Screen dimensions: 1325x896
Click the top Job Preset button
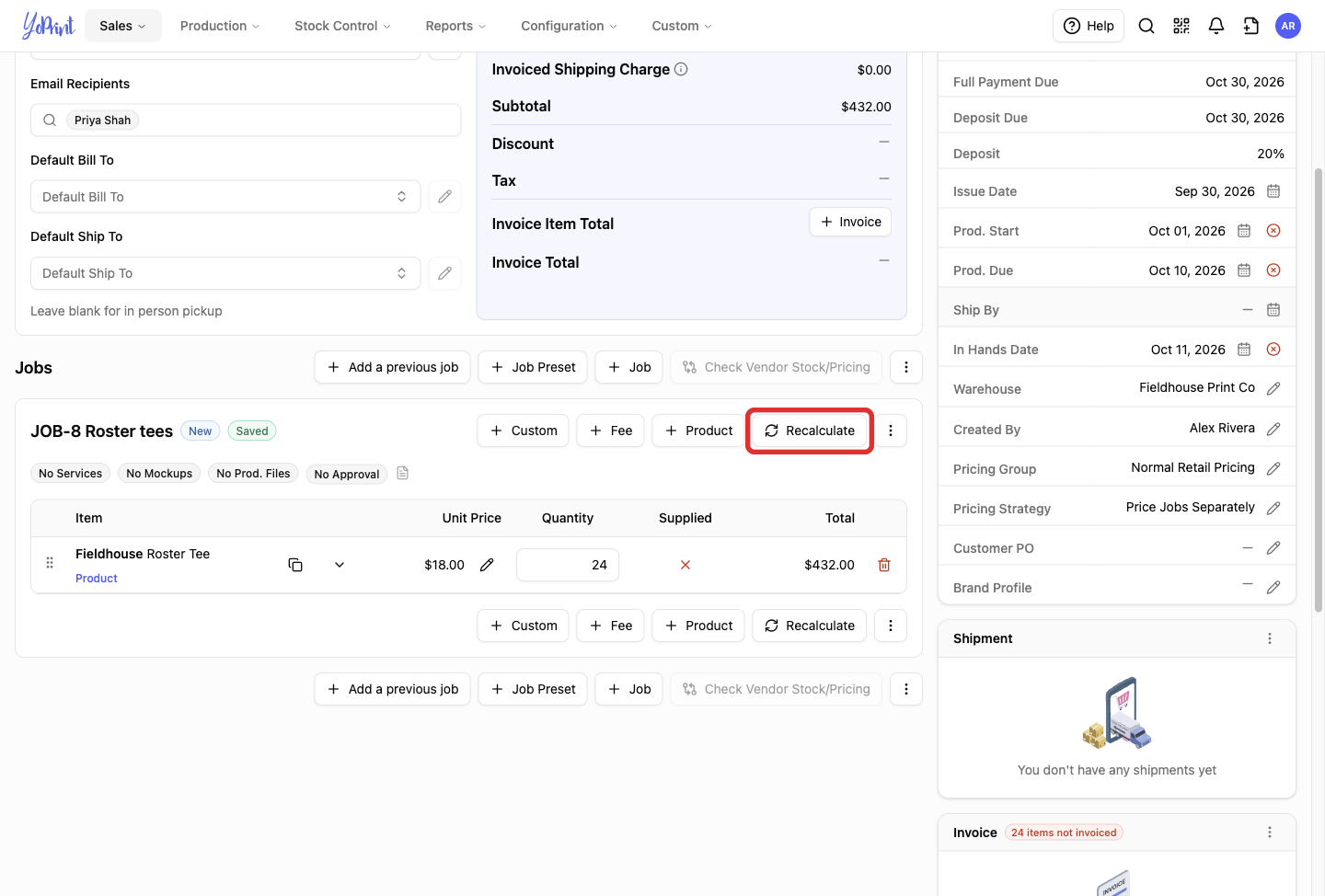point(533,367)
